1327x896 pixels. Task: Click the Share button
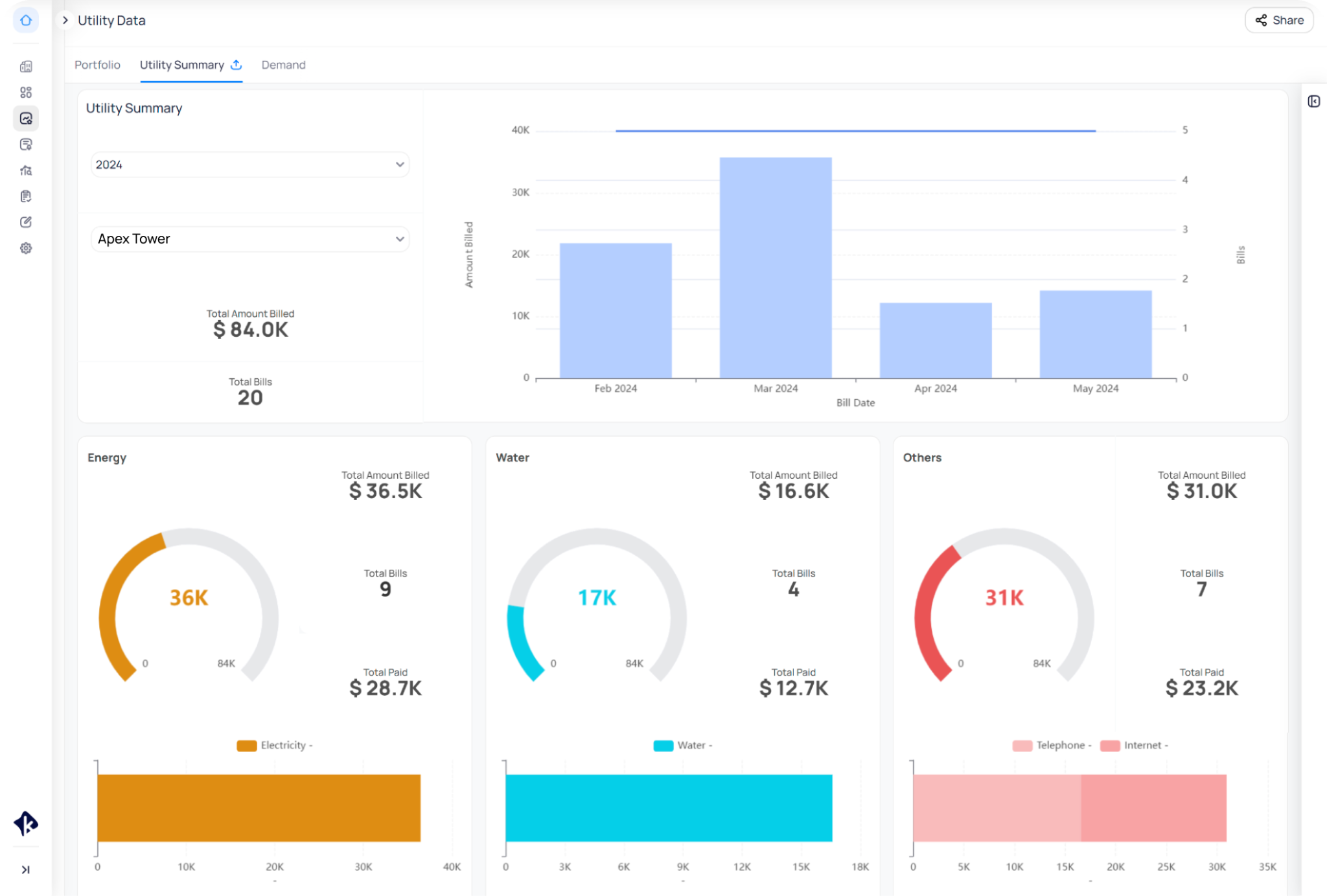click(x=1278, y=20)
